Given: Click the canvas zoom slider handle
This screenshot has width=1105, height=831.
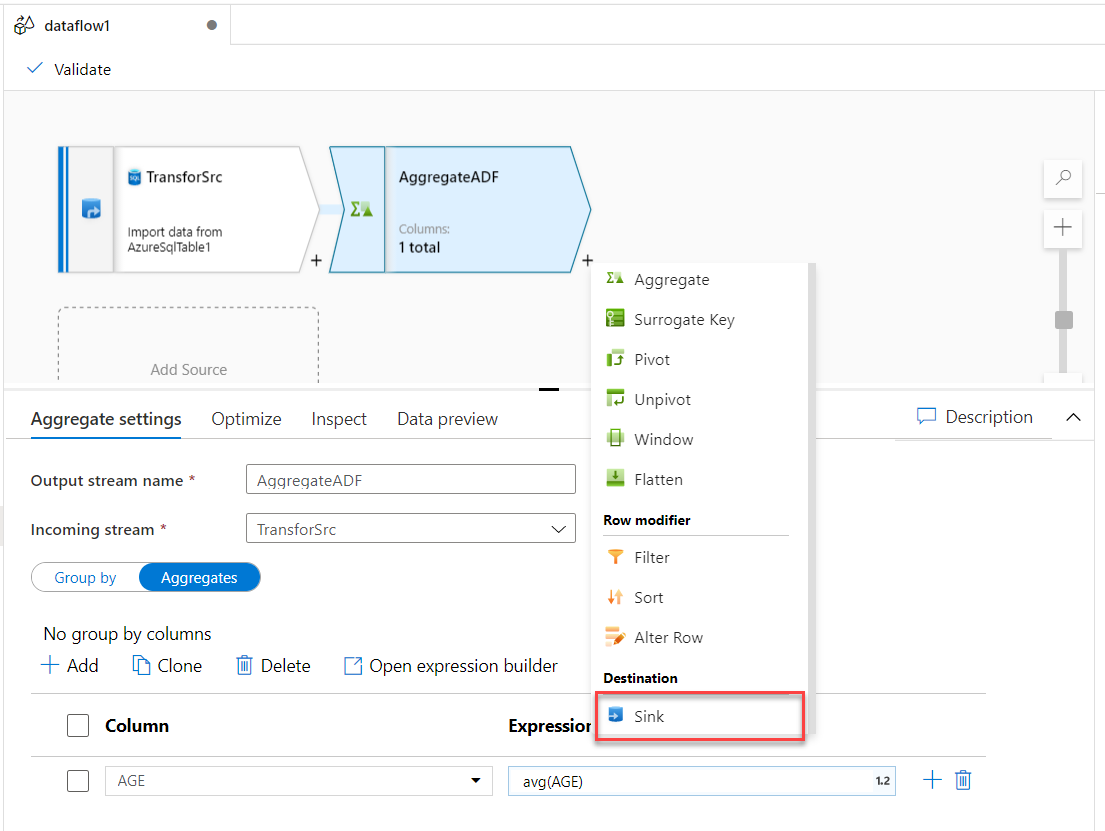Looking at the screenshot, I should point(1064,320).
